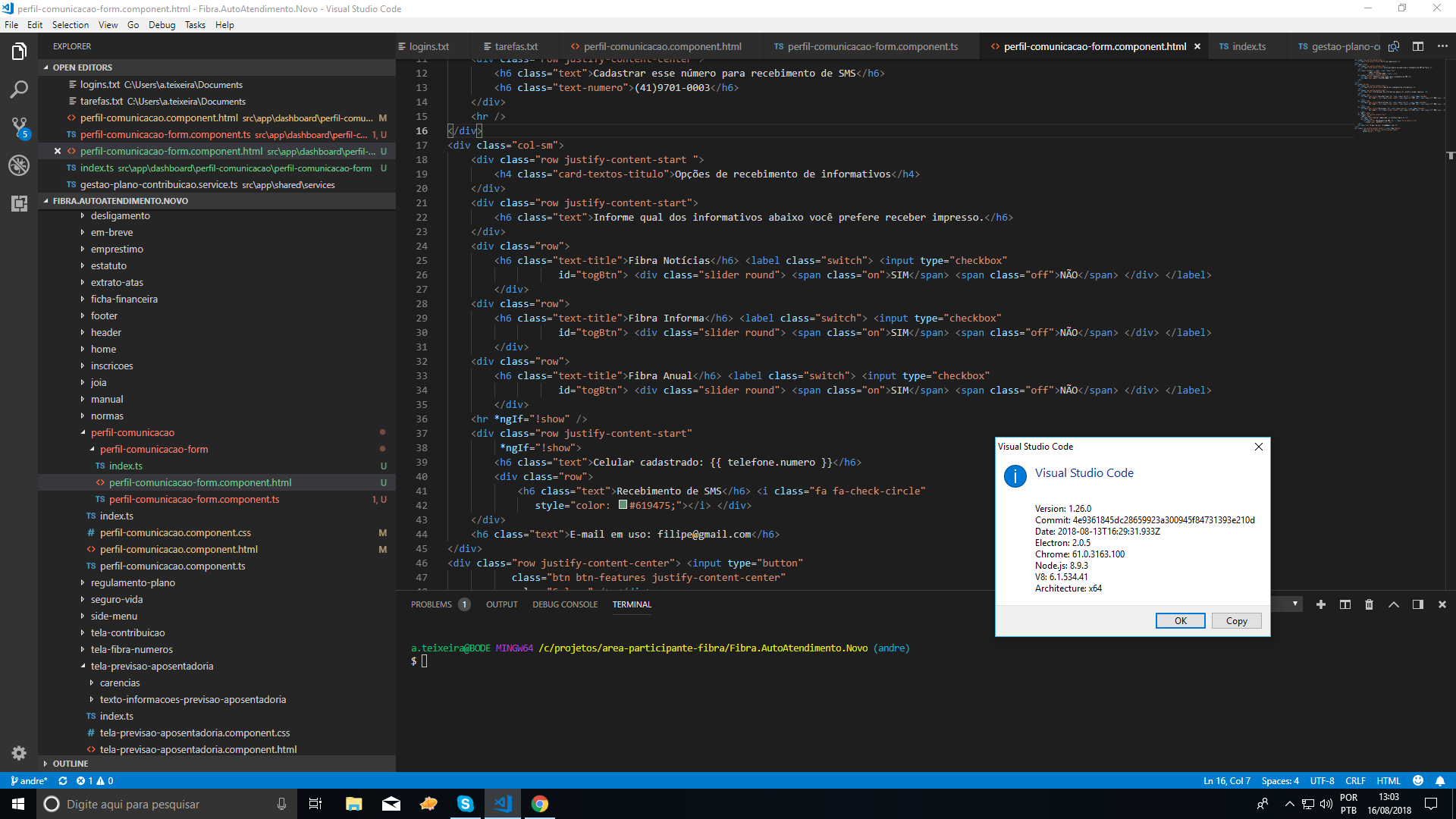Switch to the PROBLEMS tab

tap(432, 604)
